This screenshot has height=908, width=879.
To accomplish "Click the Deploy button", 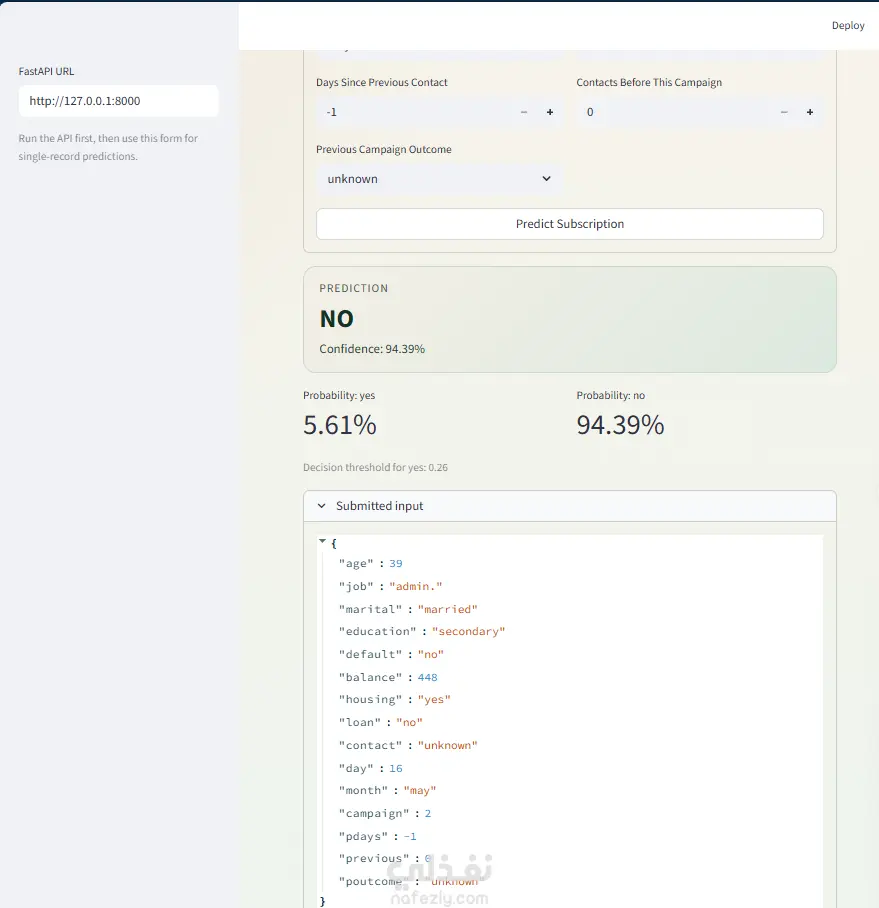I will click(x=848, y=25).
